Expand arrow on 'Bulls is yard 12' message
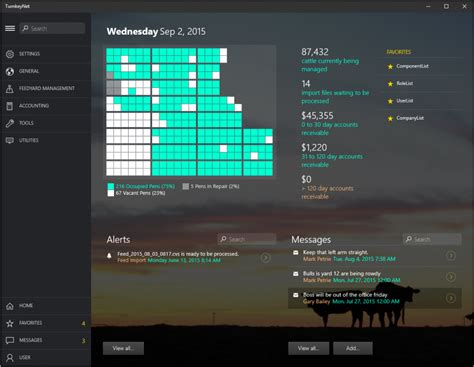The width and height of the screenshot is (474, 367). pyautogui.click(x=451, y=277)
